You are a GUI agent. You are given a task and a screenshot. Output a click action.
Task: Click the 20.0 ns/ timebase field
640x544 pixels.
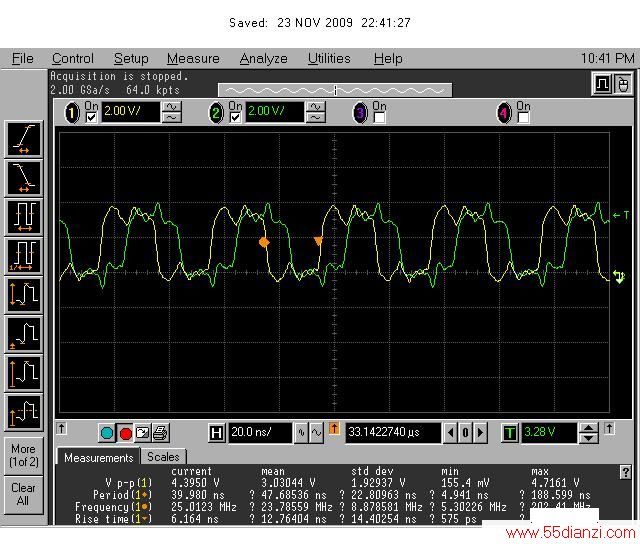(x=260, y=433)
